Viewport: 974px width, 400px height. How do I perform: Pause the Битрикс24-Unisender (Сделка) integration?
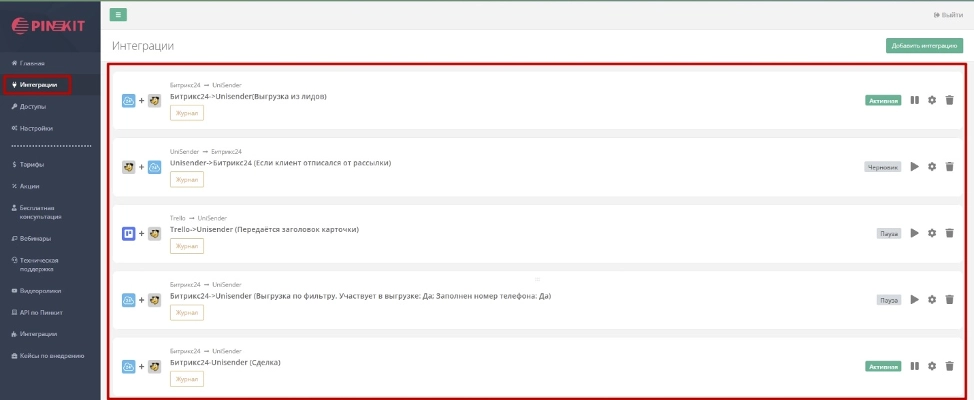[914, 366]
